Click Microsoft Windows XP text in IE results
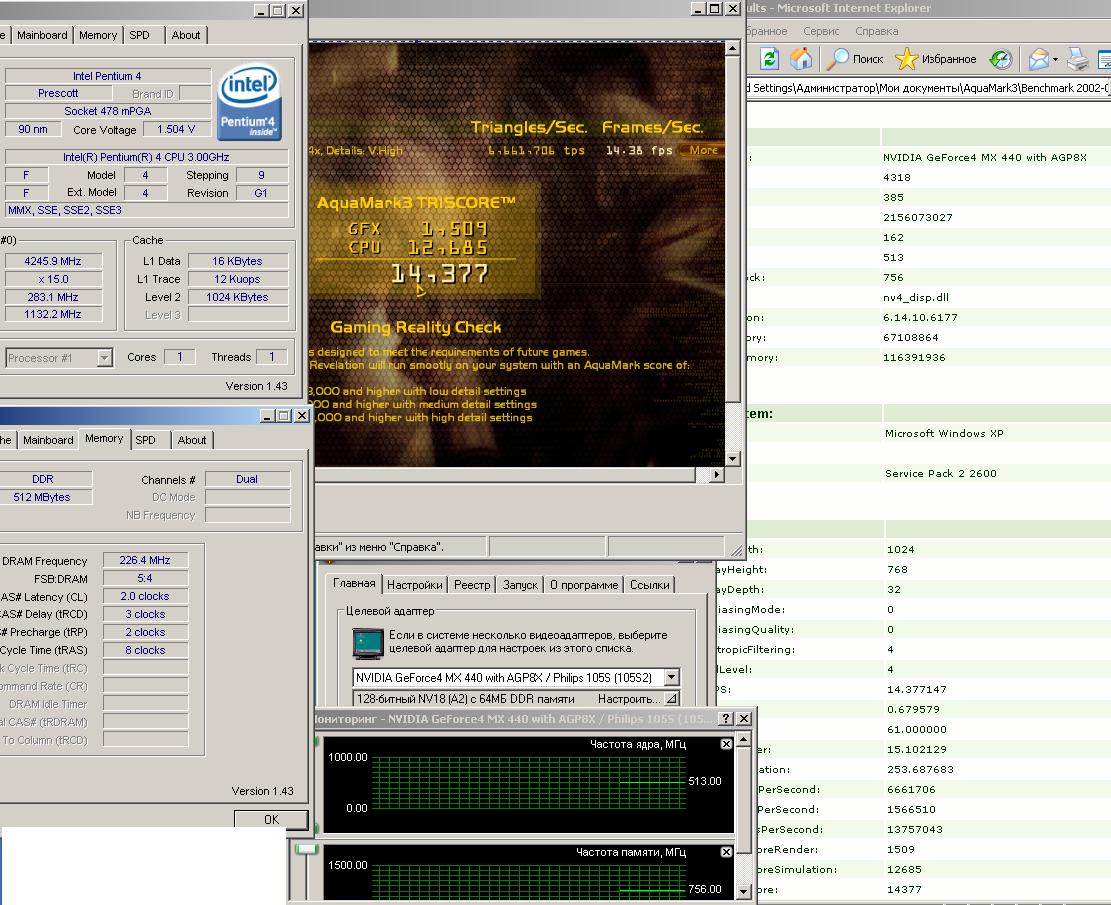Viewport: 1111px width, 905px height. tap(944, 433)
